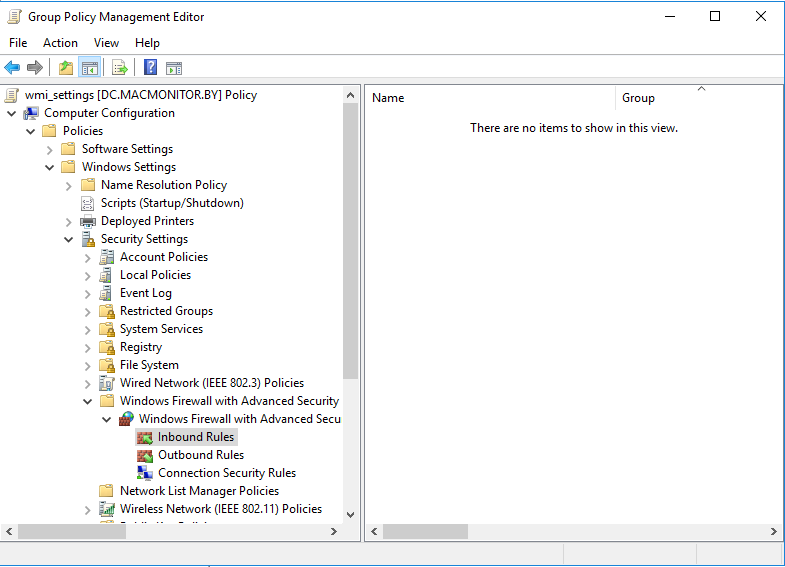Select Inbound Rules in the tree
This screenshot has height=567, width=785.
[195, 437]
